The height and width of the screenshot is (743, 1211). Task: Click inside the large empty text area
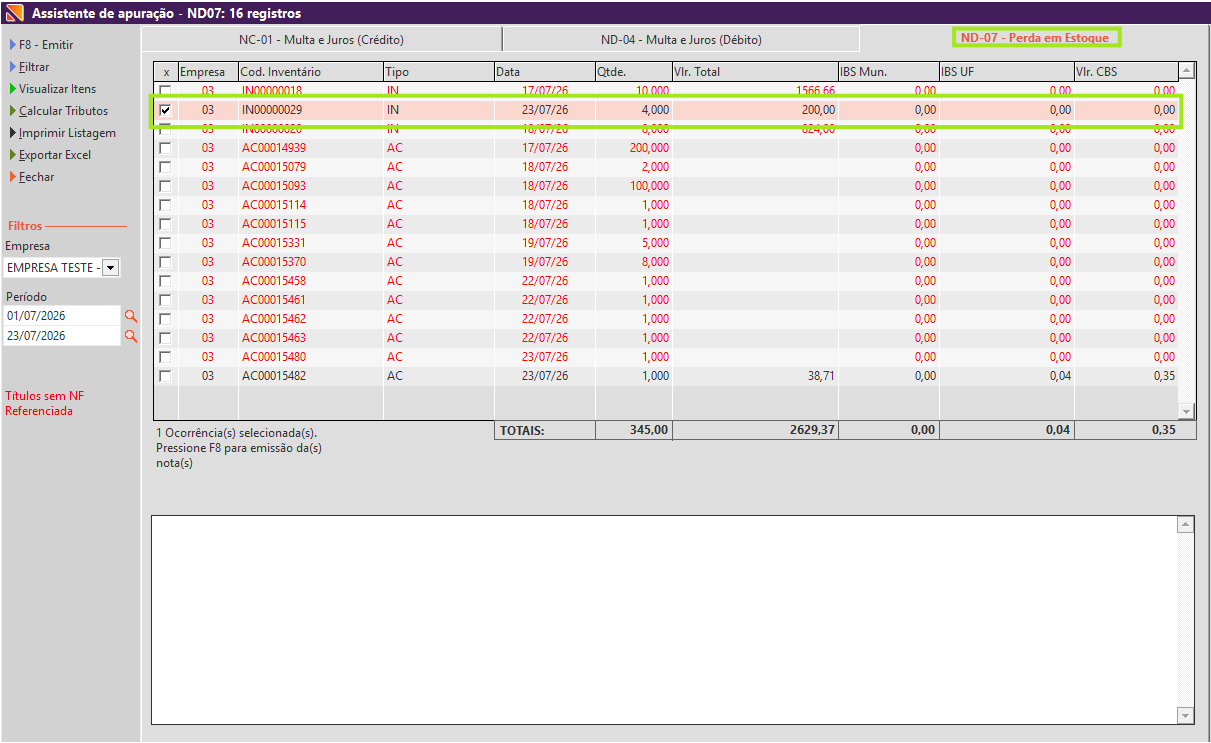[x=665, y=620]
